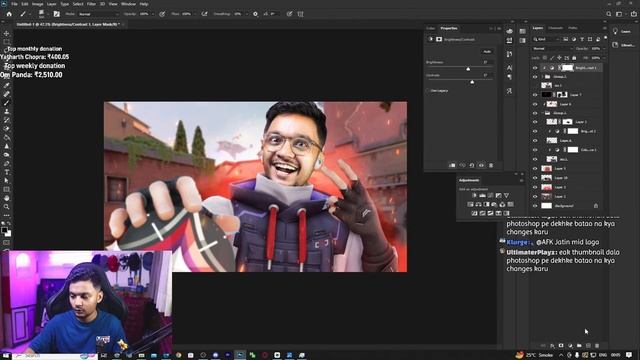Click the foreground color swatch
640x360 pixels.
click(x=4, y=231)
